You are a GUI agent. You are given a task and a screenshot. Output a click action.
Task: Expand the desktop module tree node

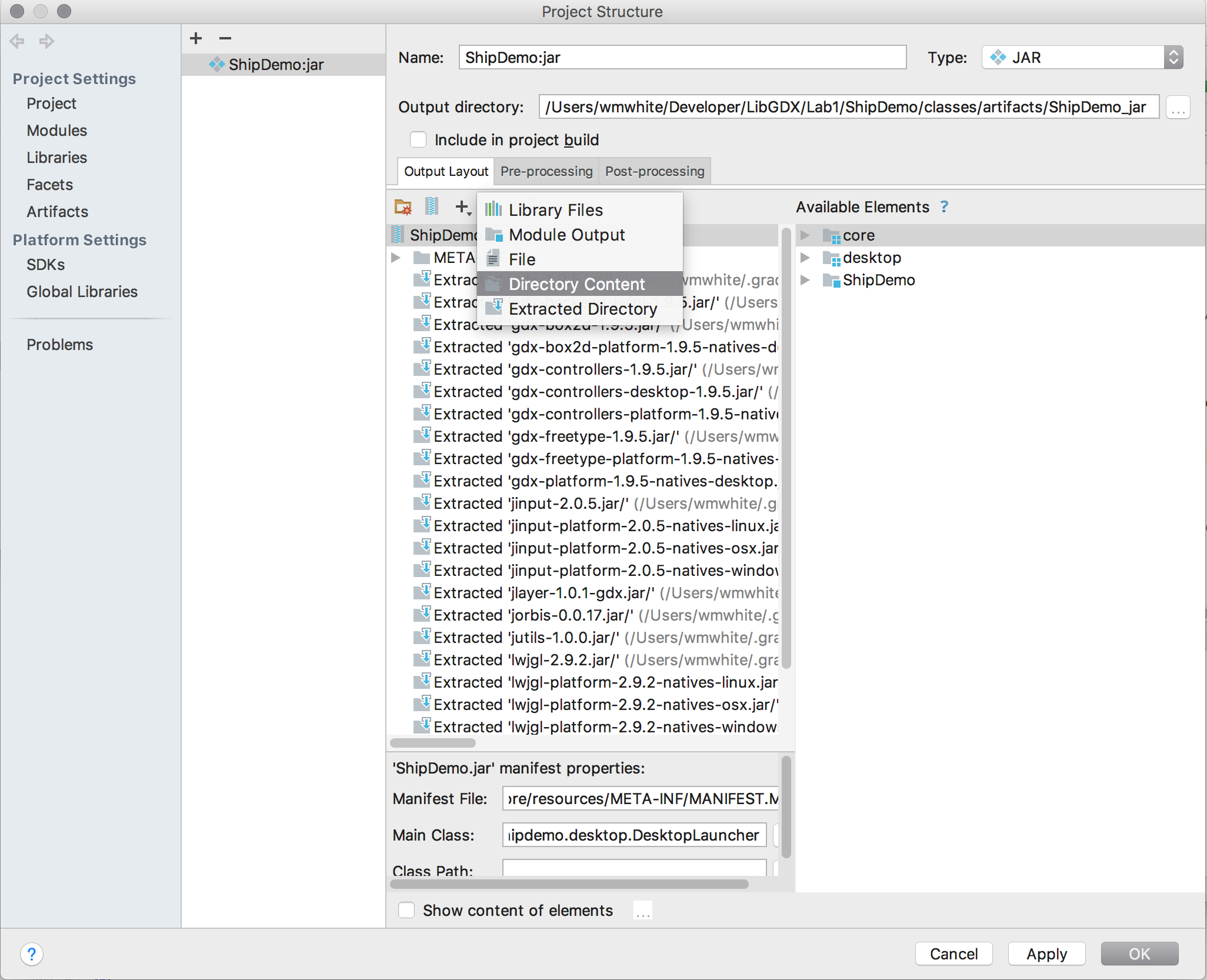[x=805, y=258]
